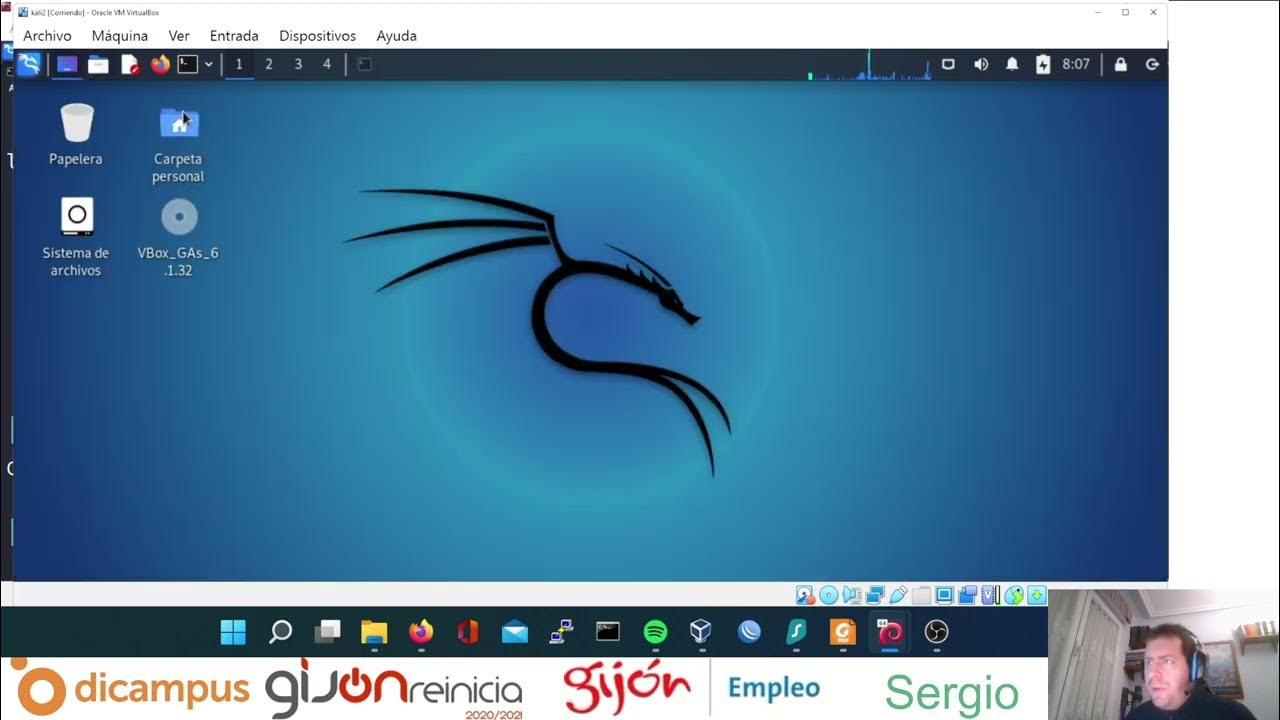The height and width of the screenshot is (720, 1280).
Task: Open Microsoft Office from the taskbar
Action: (x=468, y=632)
